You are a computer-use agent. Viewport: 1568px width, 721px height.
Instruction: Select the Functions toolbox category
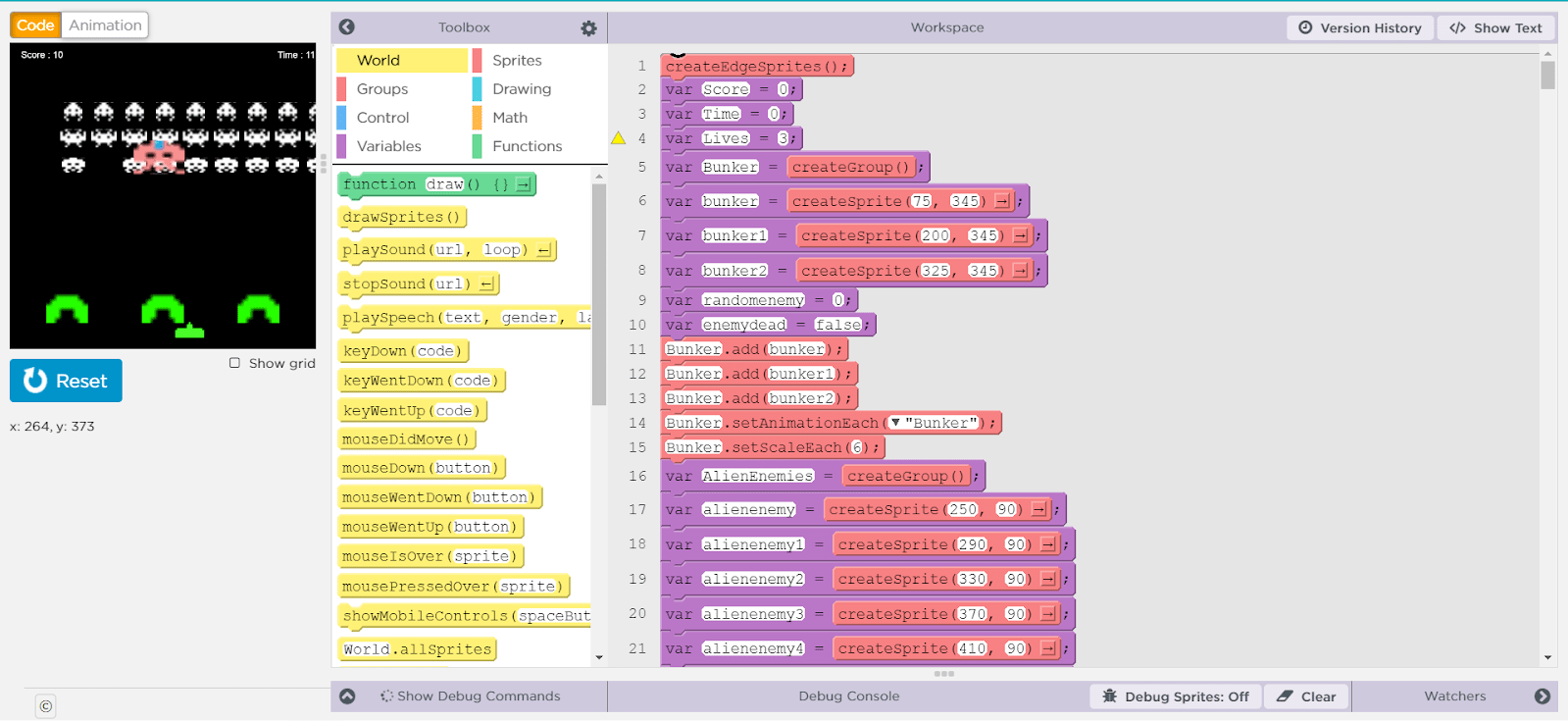(539, 146)
